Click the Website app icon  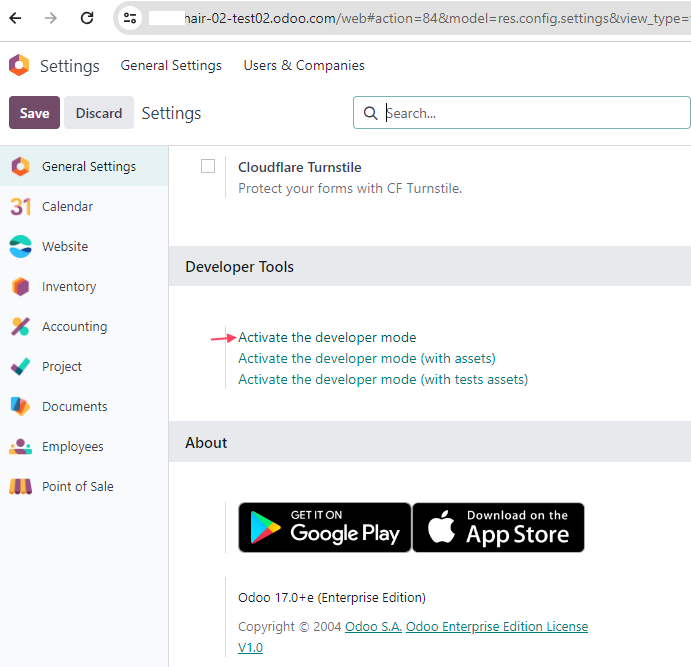(20, 246)
